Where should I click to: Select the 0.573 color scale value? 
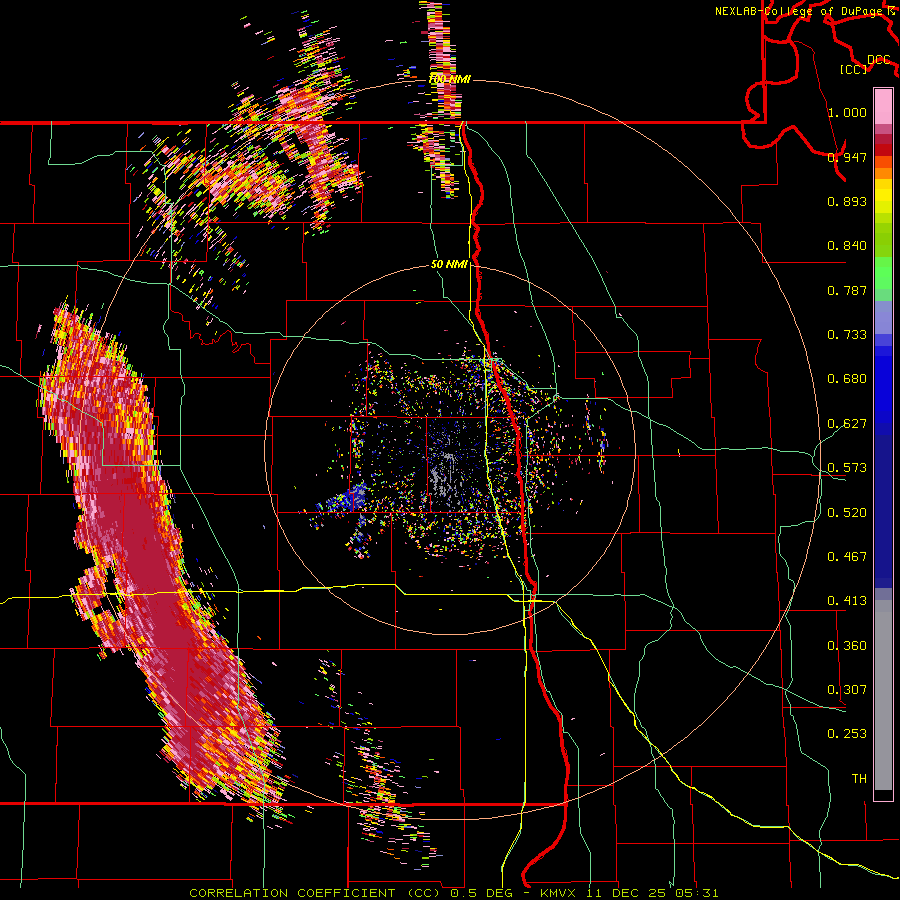(x=847, y=468)
